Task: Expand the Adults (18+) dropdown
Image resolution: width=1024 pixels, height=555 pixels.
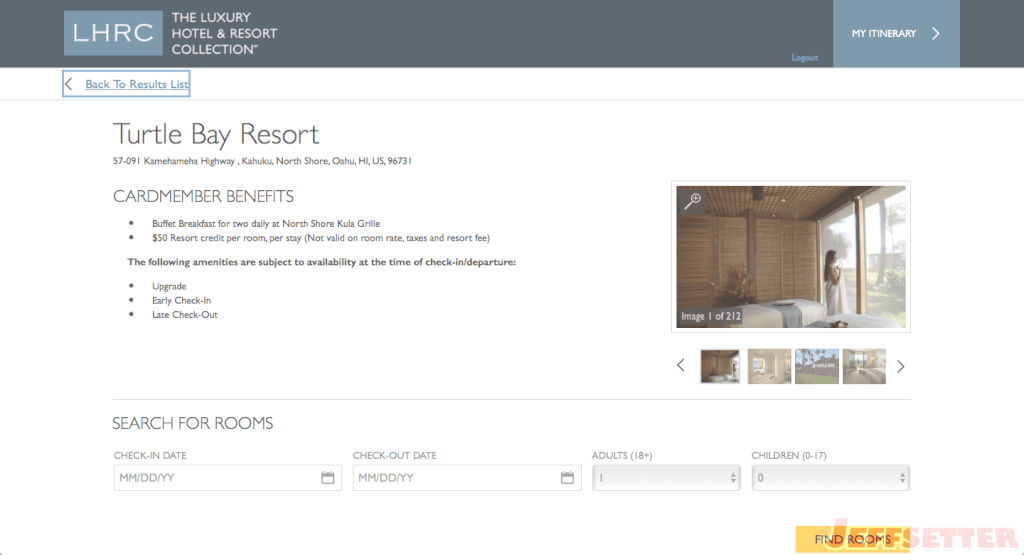Action: (666, 478)
